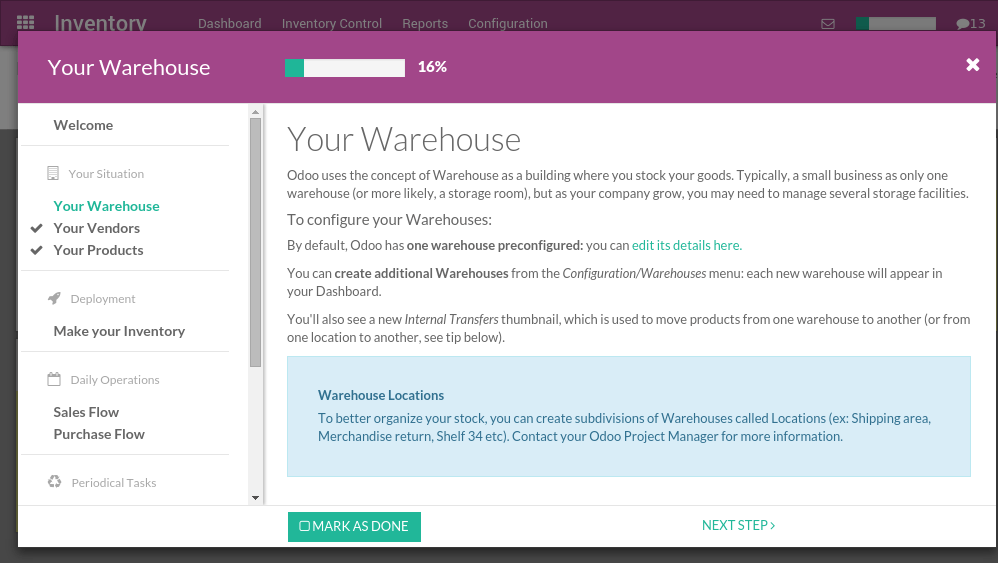Click the Mark As Done button
The width and height of the screenshot is (998, 563).
pos(354,527)
